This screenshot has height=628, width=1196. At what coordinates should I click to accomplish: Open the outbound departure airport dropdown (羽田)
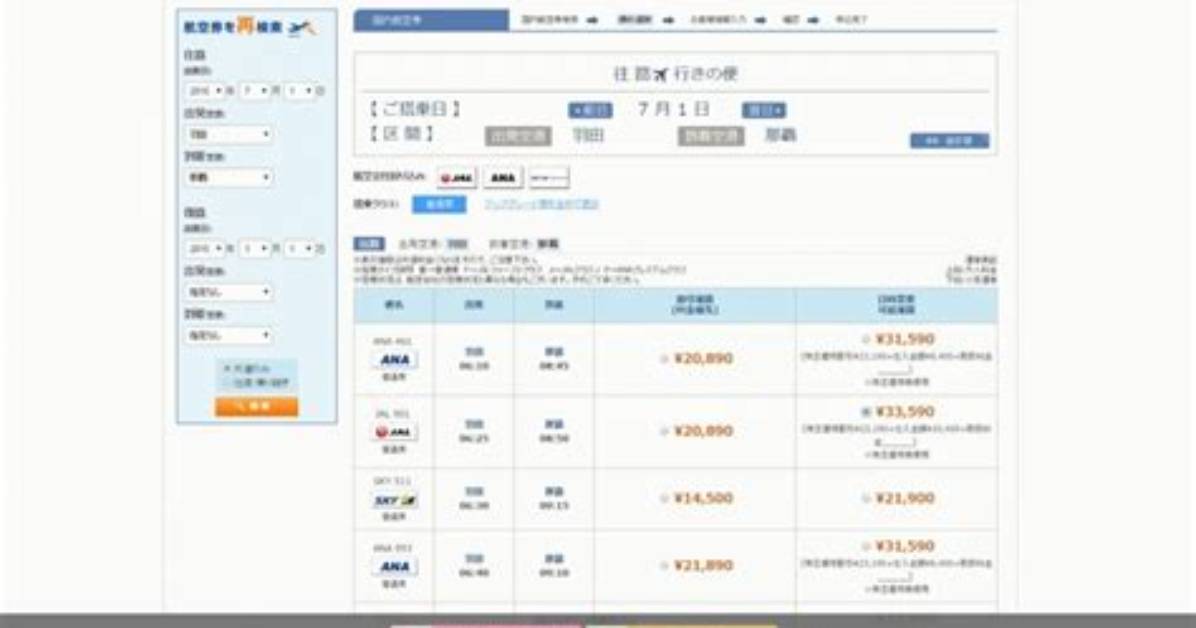coord(229,134)
